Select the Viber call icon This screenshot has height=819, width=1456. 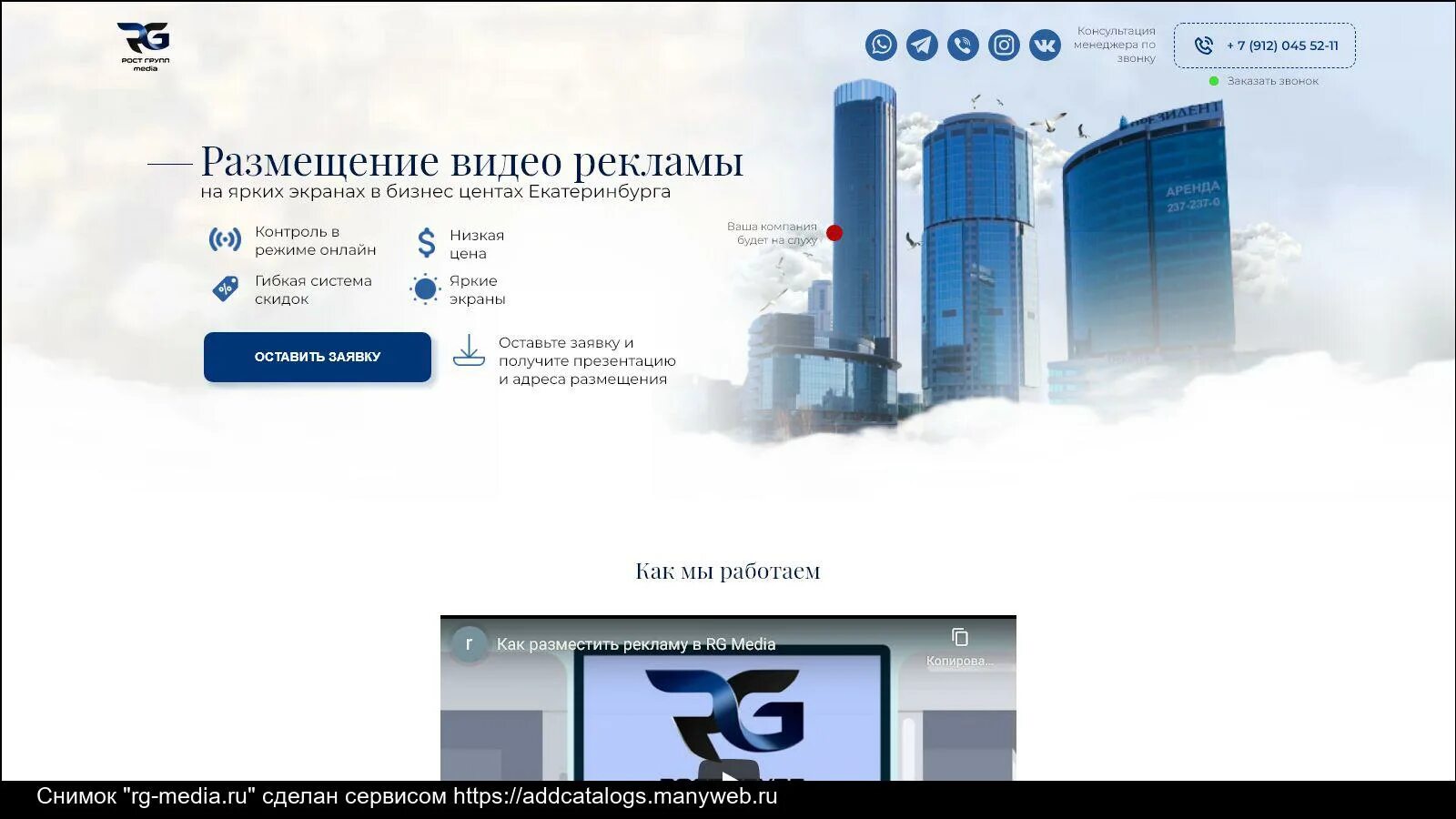(962, 44)
